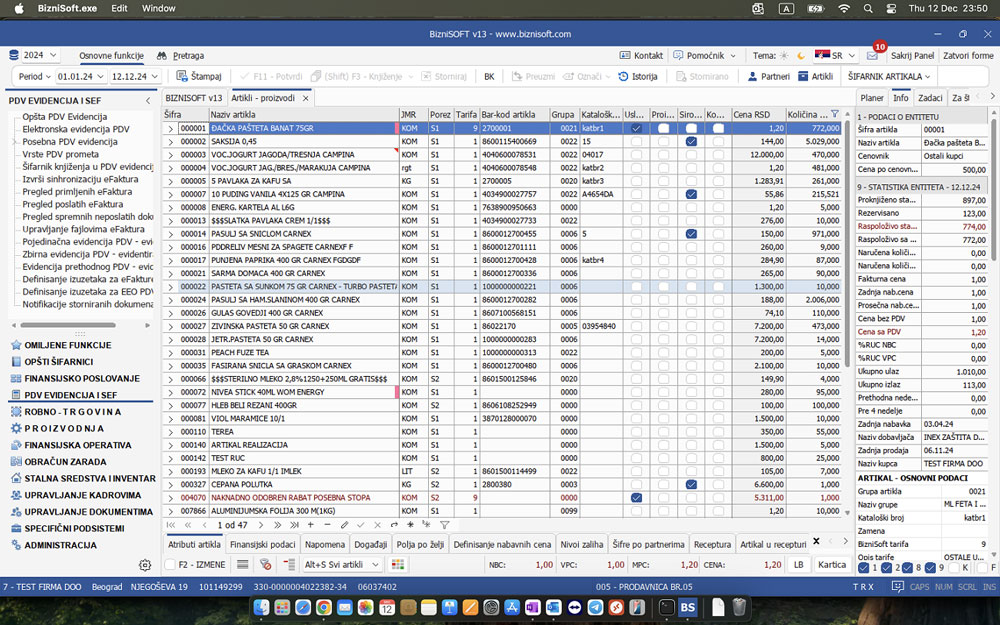Click the Štampaj printer icon
This screenshot has width=1000, height=625.
tap(184, 76)
